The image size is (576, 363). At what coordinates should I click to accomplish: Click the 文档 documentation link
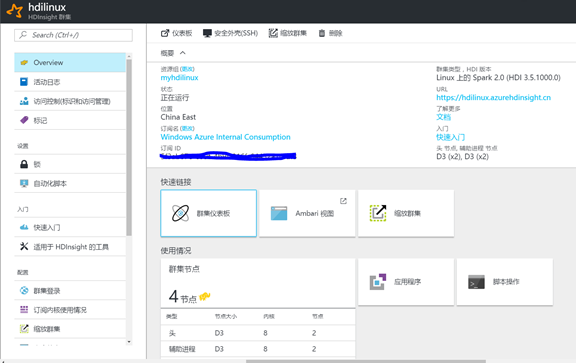pos(443,117)
